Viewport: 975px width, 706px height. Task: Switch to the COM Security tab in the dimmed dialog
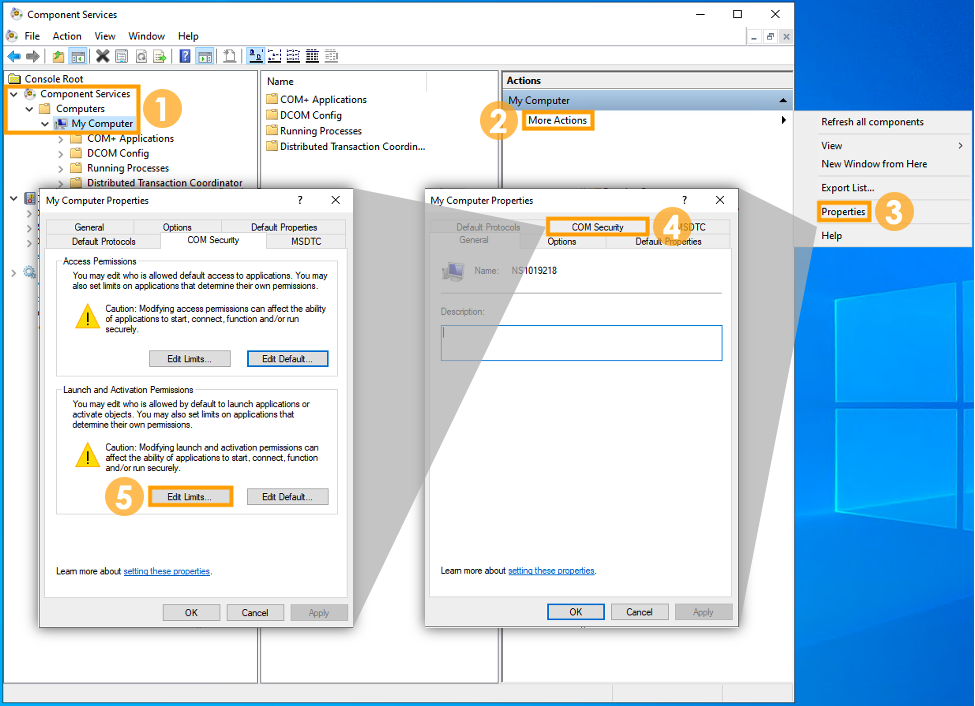pos(597,227)
